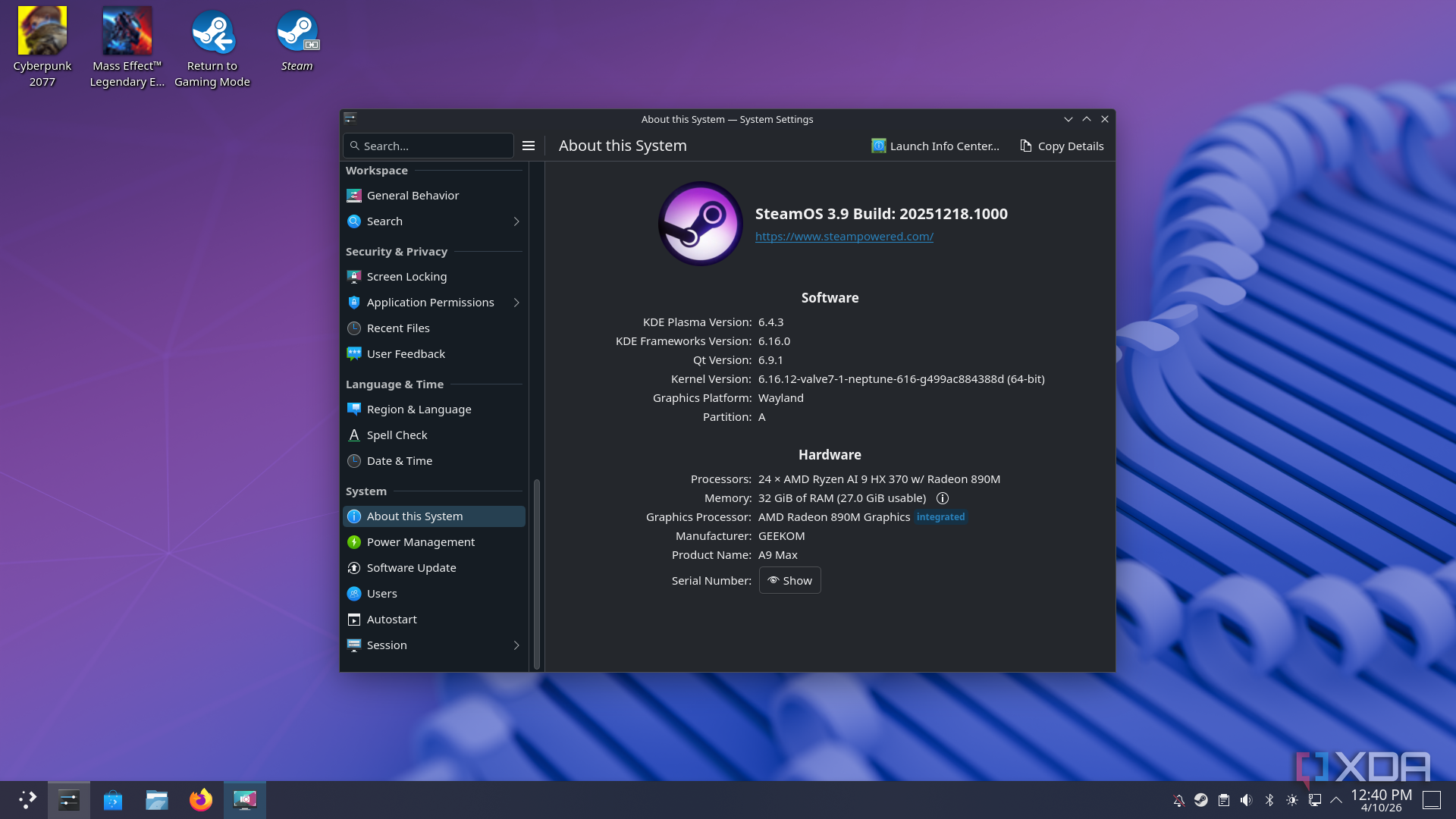Expand the Search settings submenu arrow

pyautogui.click(x=516, y=221)
